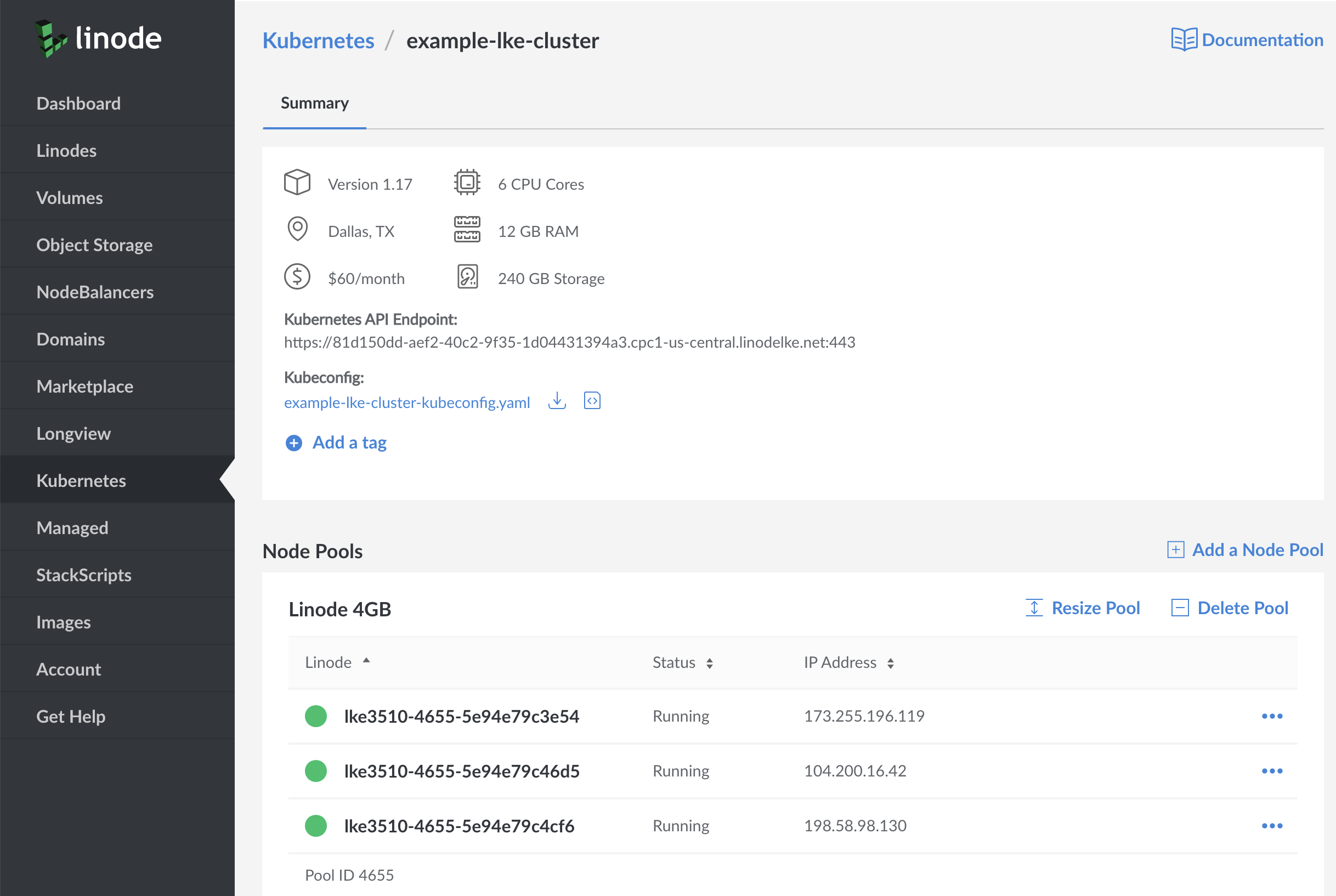Image resolution: width=1336 pixels, height=896 pixels.
Task: Open actions menu for node 104.200.16.42
Action: [x=1272, y=771]
